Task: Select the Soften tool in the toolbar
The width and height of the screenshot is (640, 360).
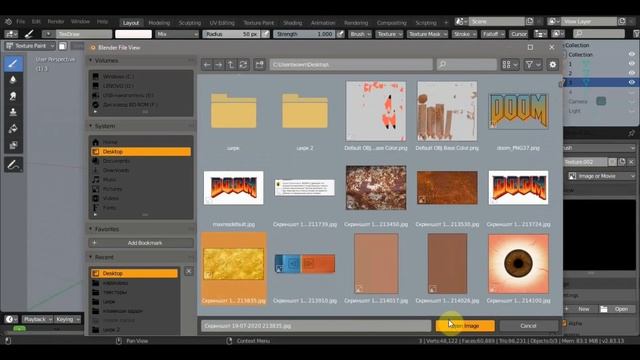Action: coord(13,80)
